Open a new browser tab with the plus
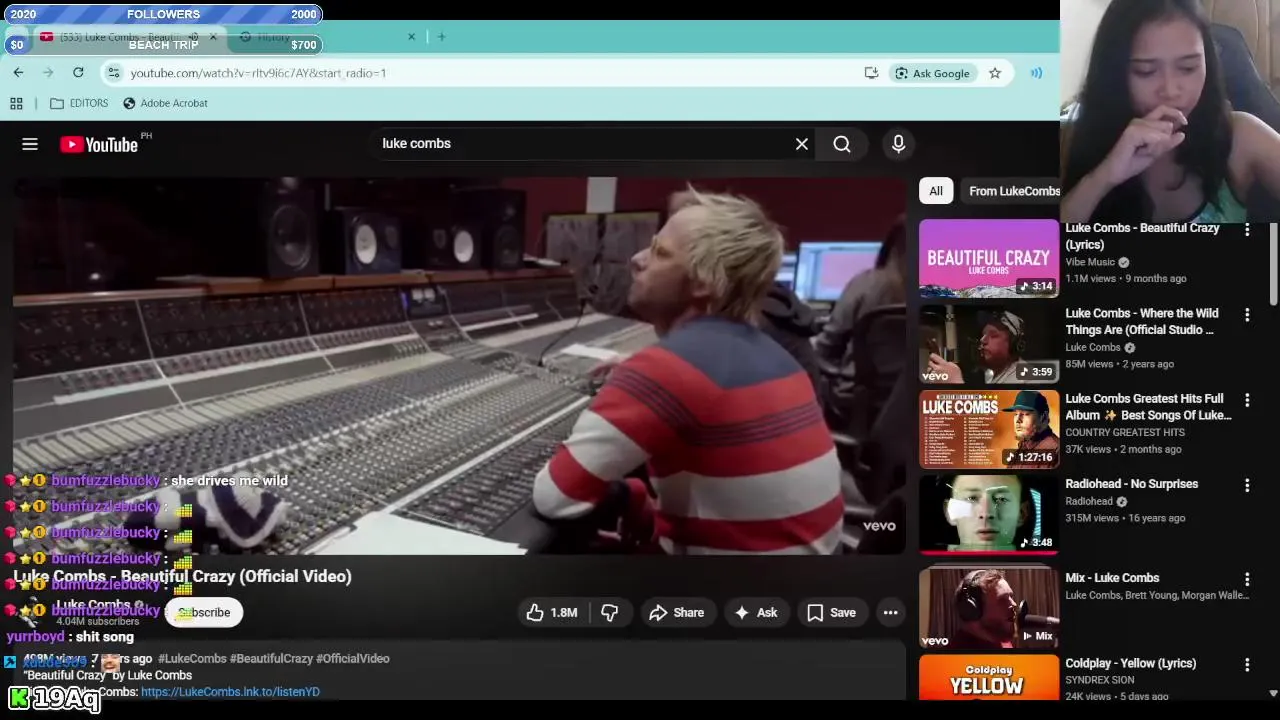1280x720 pixels. click(x=441, y=37)
